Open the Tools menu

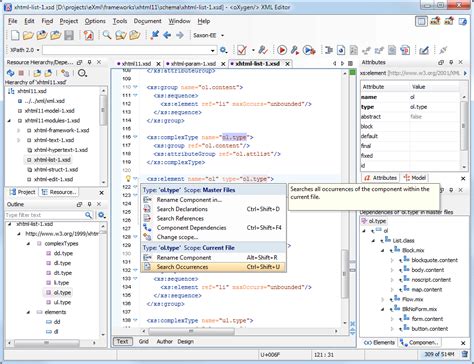[120, 21]
